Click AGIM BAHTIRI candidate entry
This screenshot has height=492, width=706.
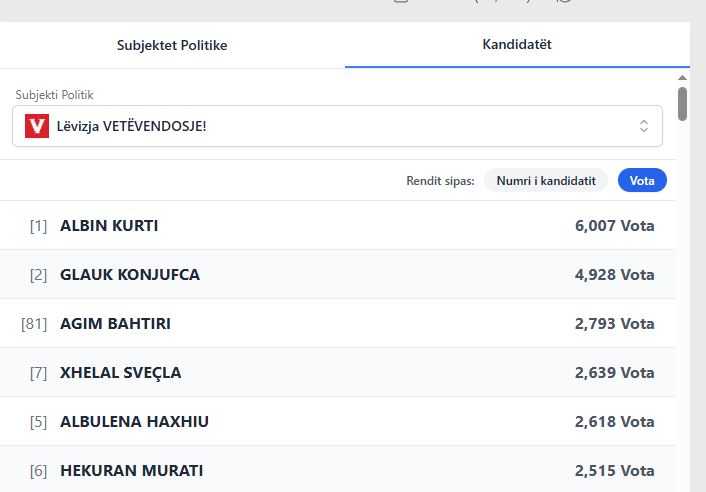click(122, 324)
